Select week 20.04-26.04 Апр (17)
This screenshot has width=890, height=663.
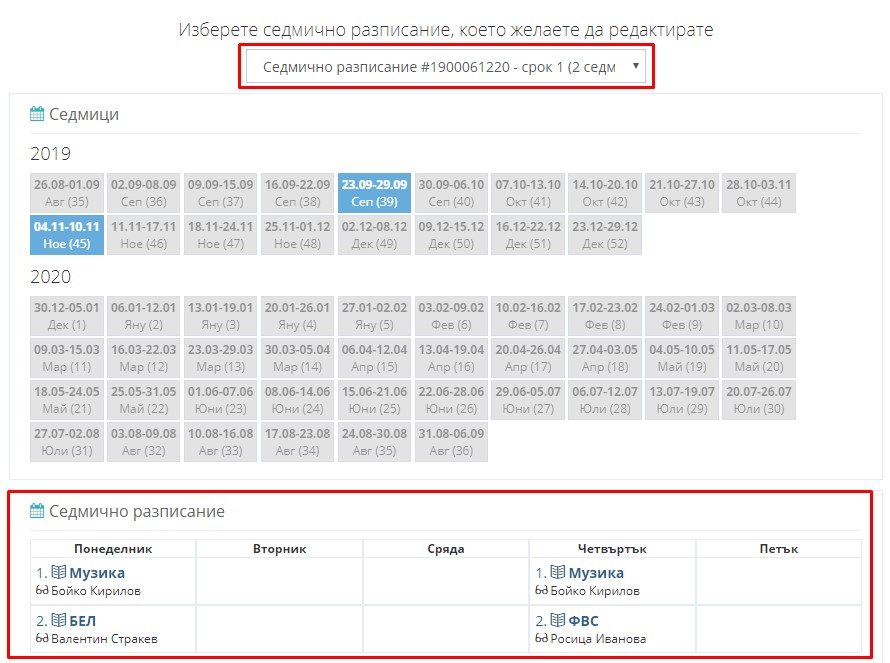pyautogui.click(x=528, y=358)
